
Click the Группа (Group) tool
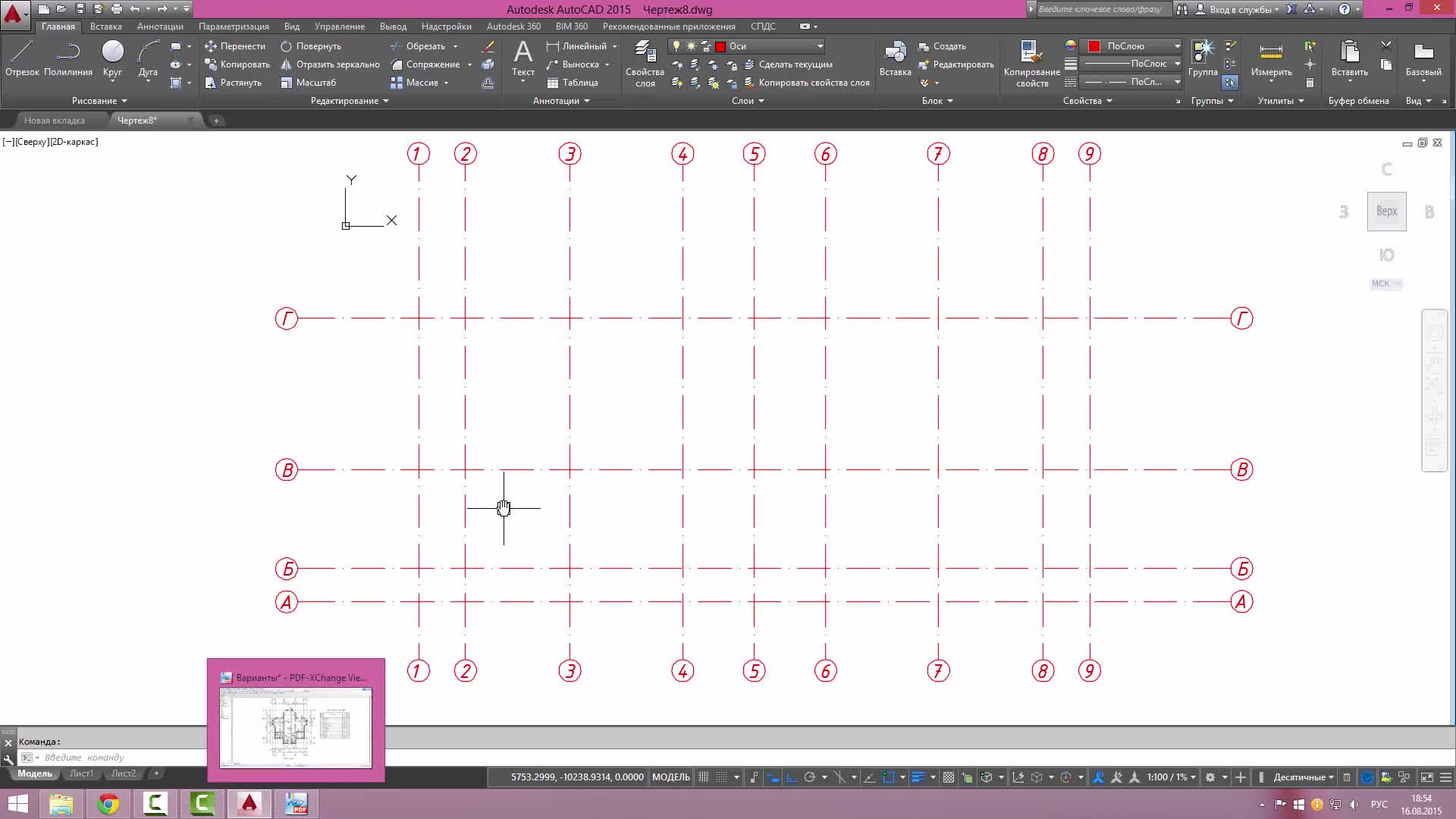coord(1203,59)
